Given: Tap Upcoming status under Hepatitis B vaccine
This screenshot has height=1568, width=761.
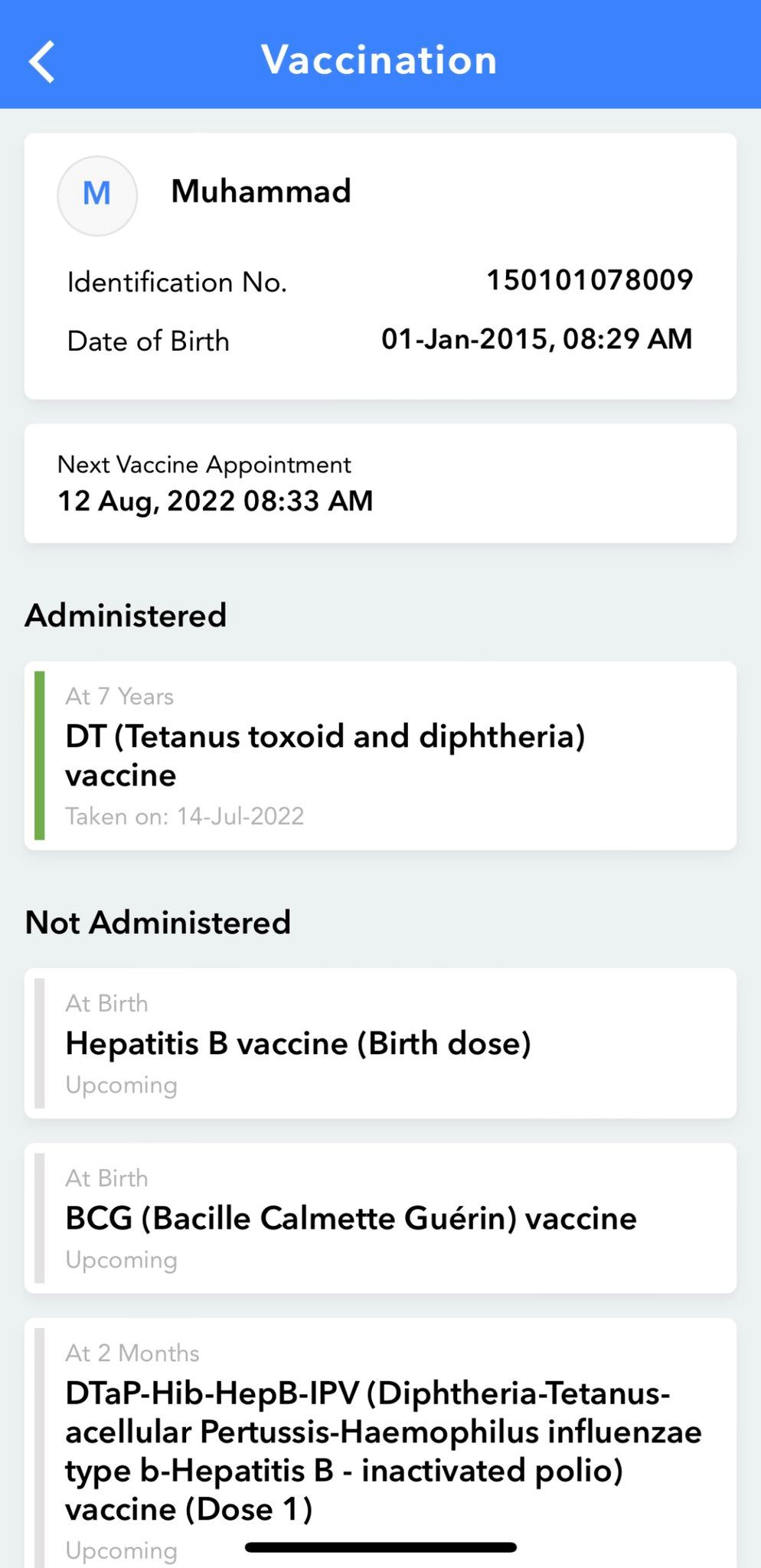Looking at the screenshot, I should (x=121, y=1085).
